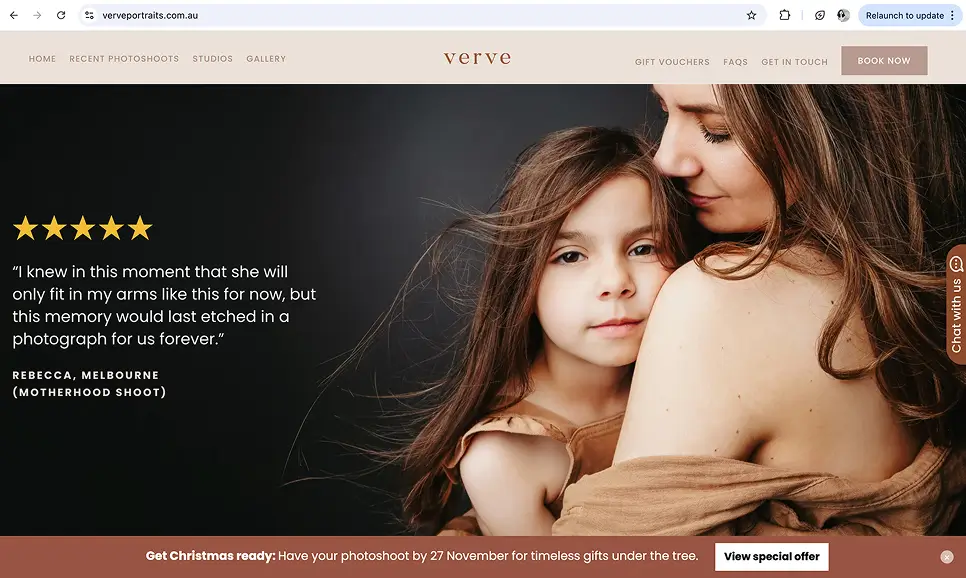Image resolution: width=966 pixels, height=578 pixels.
Task: Reload the page with the refresh icon
Action: click(x=61, y=15)
